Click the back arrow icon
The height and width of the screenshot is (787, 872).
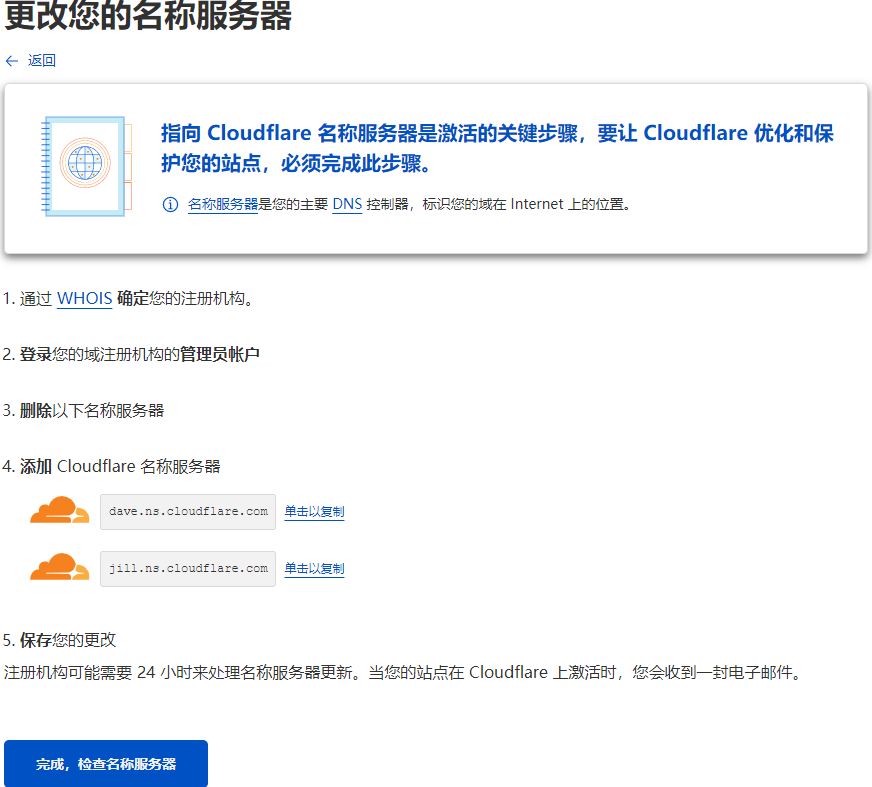[x=12, y=61]
